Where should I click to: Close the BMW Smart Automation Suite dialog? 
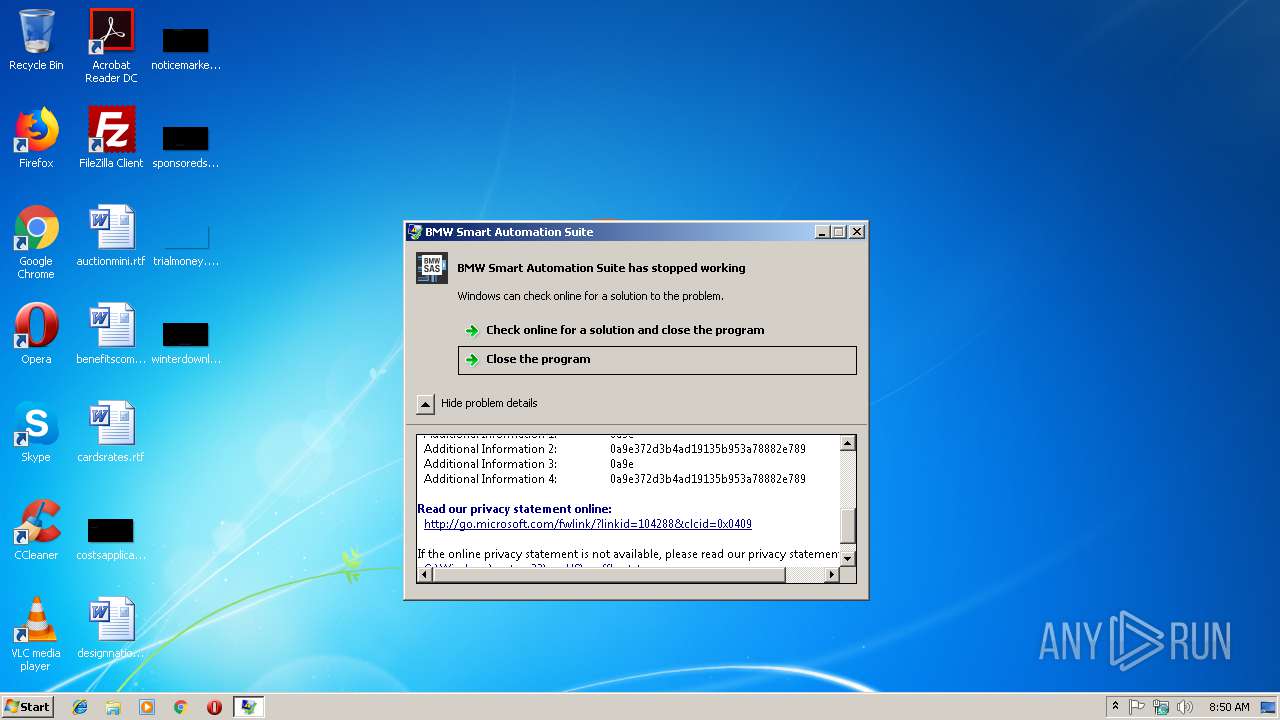(x=857, y=232)
